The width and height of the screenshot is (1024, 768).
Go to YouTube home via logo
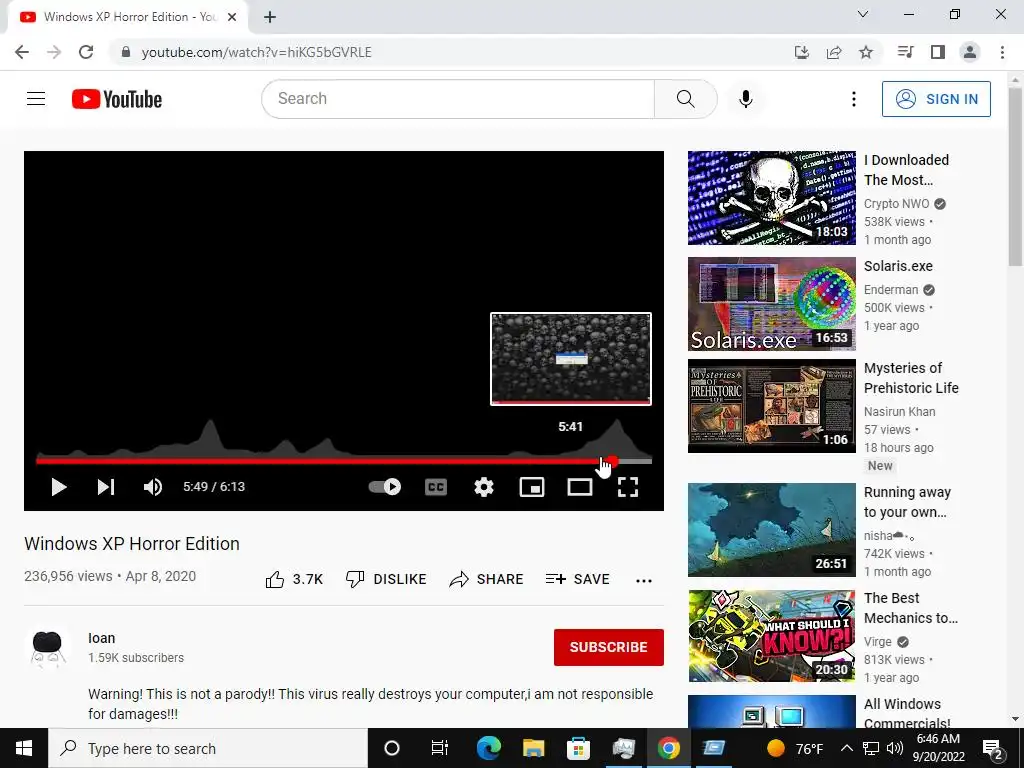117,99
